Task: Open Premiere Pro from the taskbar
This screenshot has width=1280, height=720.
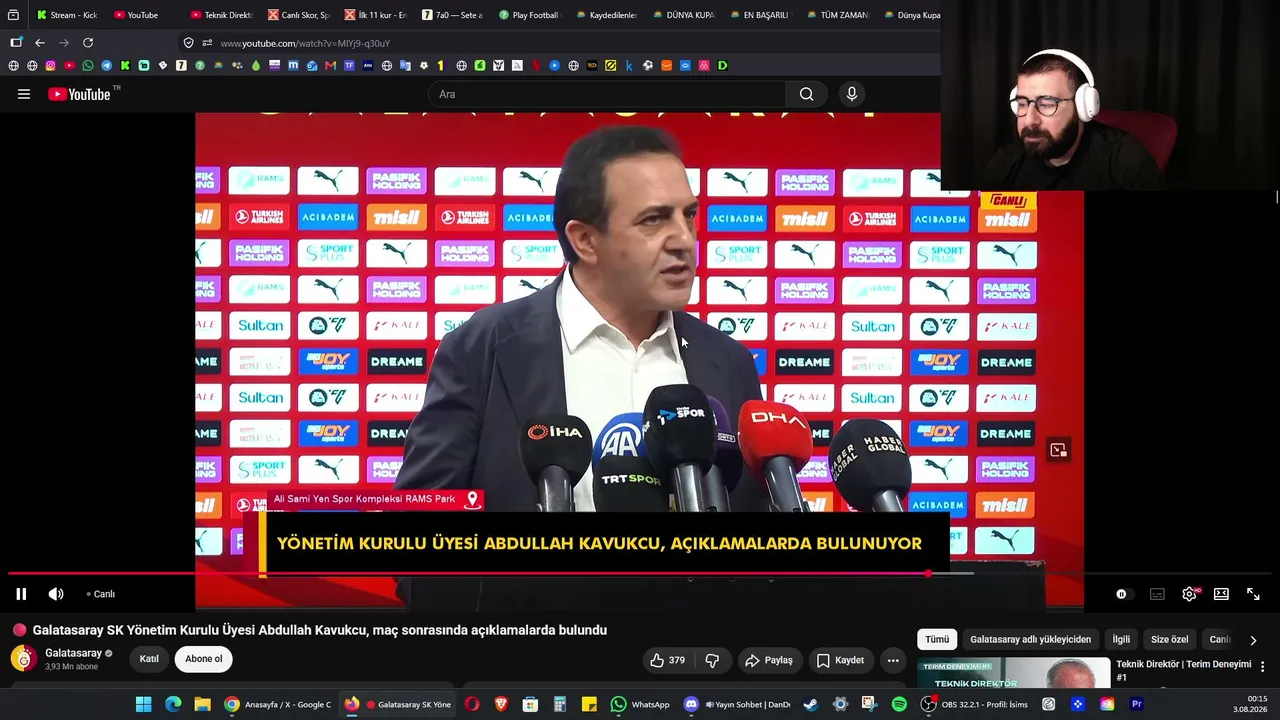Action: 1136,704
